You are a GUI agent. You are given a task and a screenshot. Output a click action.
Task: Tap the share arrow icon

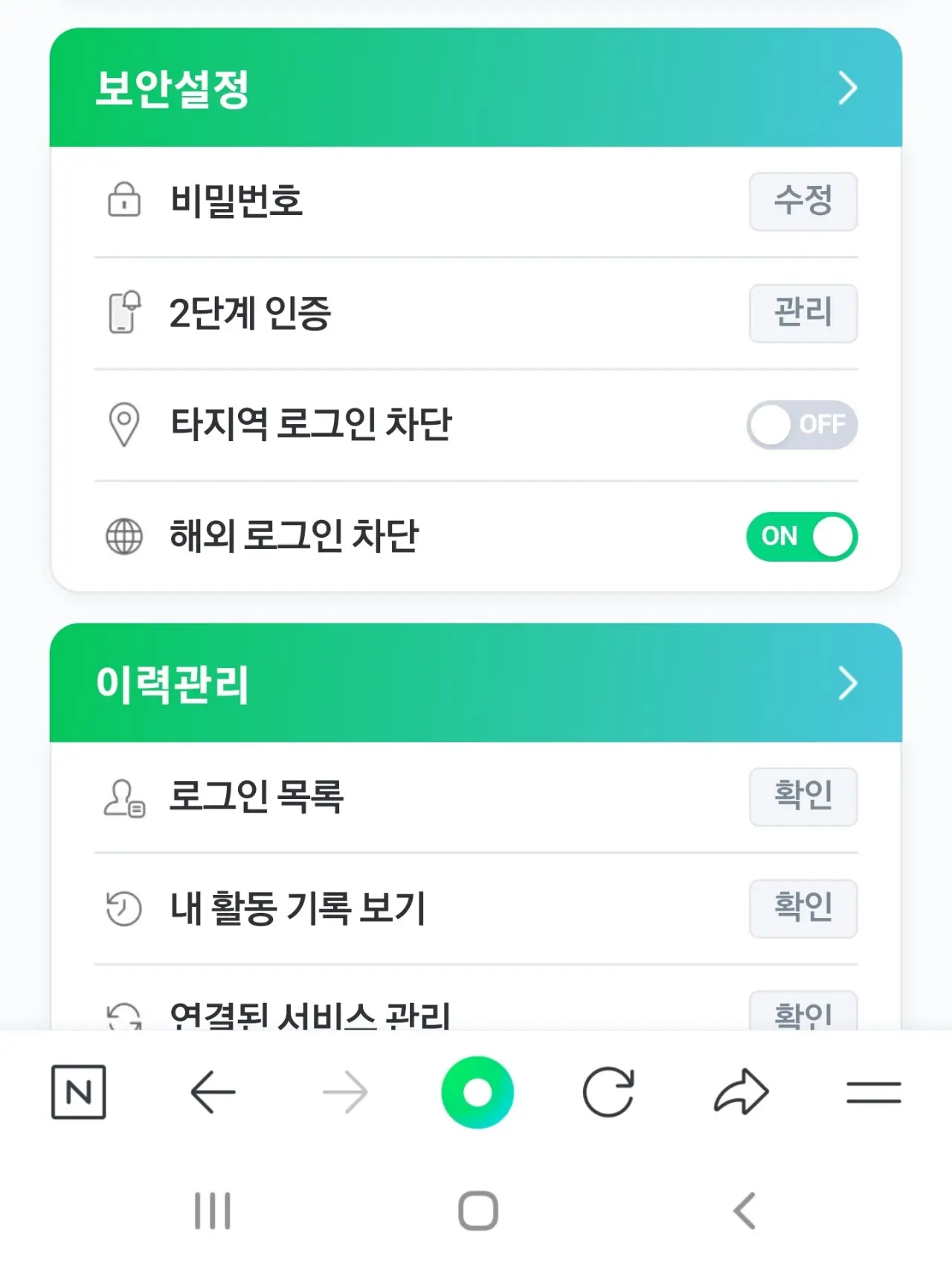(x=741, y=1092)
